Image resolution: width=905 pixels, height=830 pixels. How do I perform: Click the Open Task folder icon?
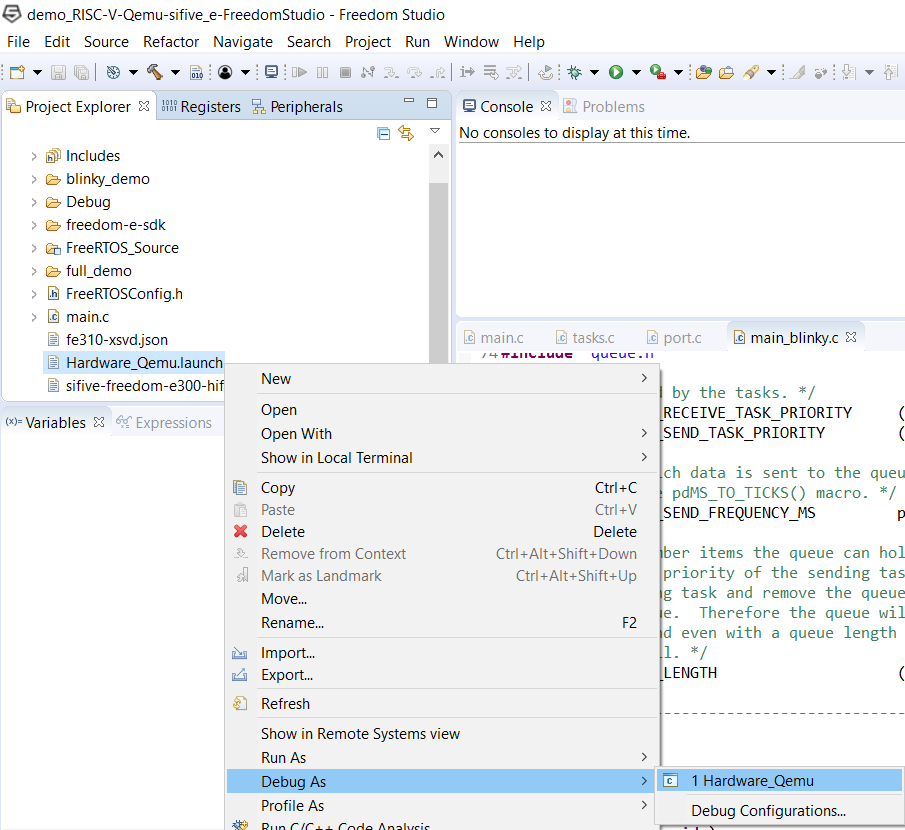pyautogui.click(x=726, y=72)
